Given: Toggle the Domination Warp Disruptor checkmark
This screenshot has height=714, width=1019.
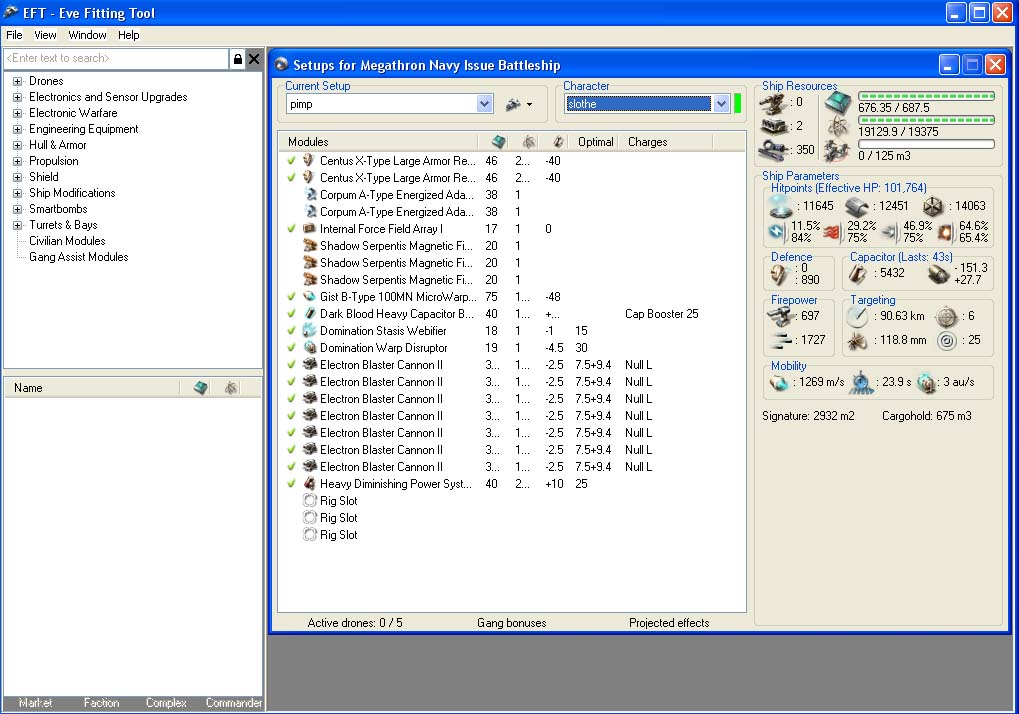Looking at the screenshot, I should 291,348.
